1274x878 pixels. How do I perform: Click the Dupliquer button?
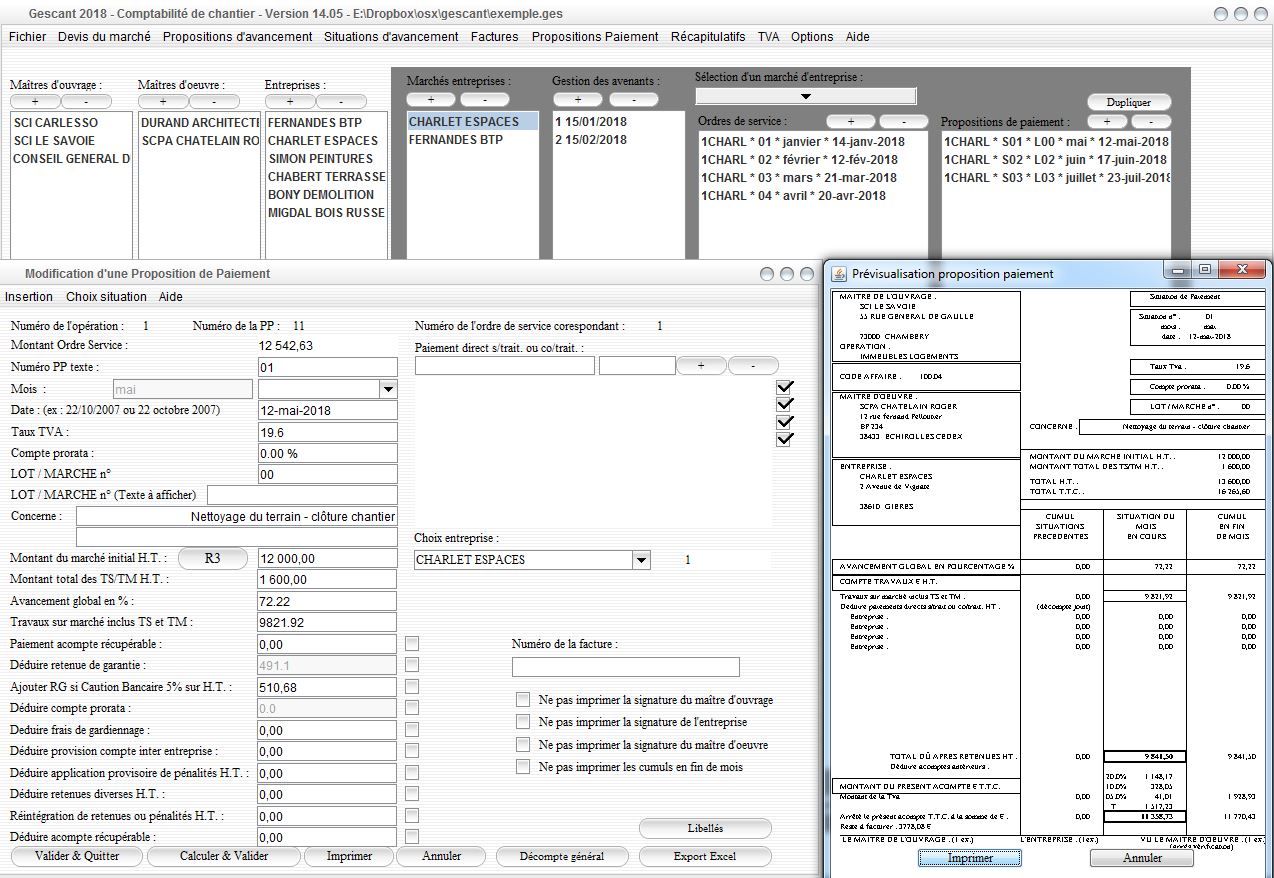[1129, 102]
